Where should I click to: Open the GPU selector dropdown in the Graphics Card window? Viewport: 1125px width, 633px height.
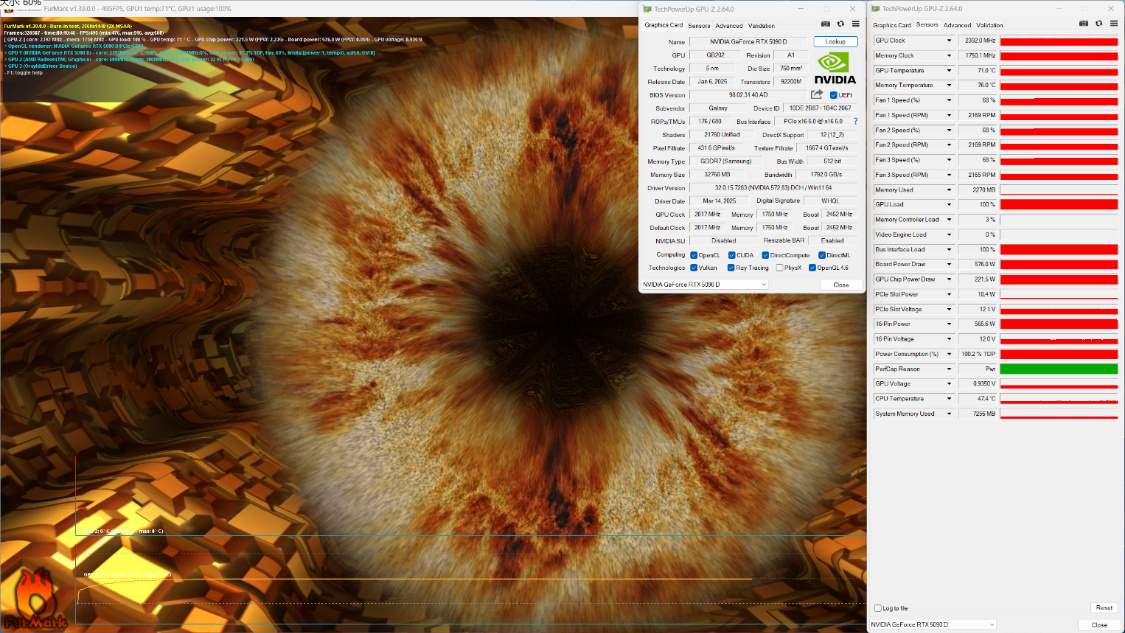[x=704, y=284]
